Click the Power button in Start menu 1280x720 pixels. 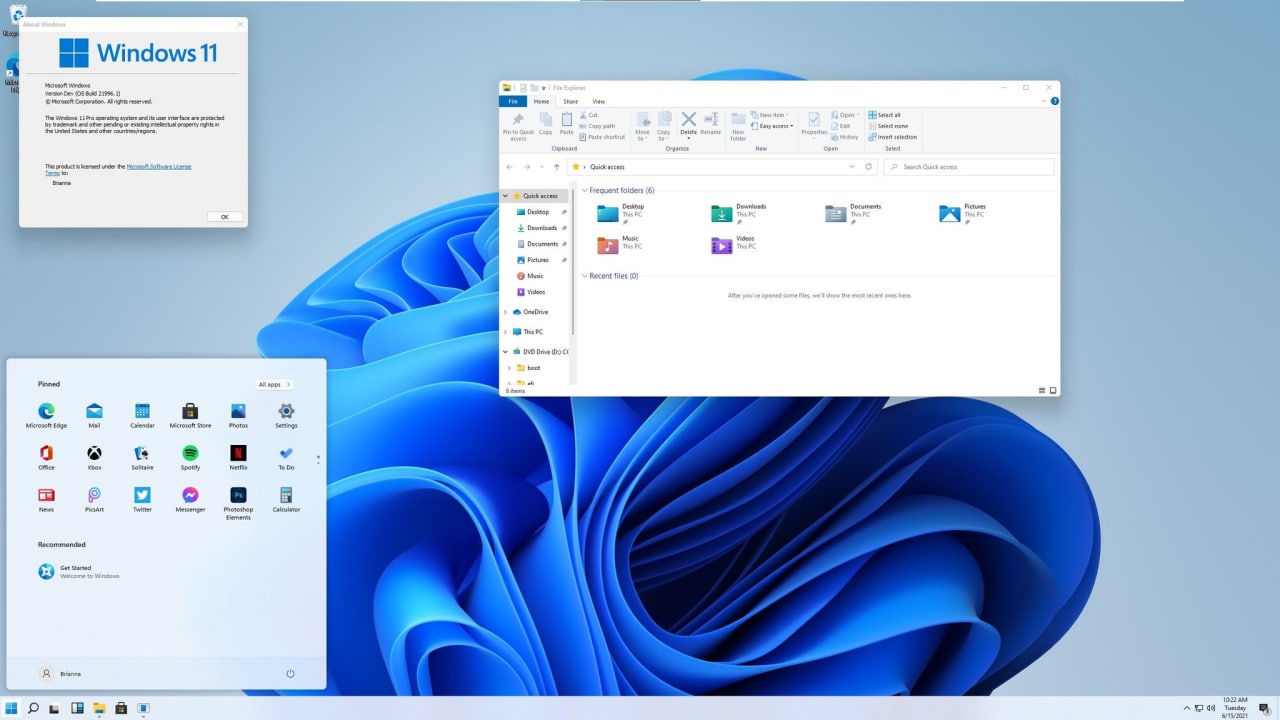(x=290, y=673)
